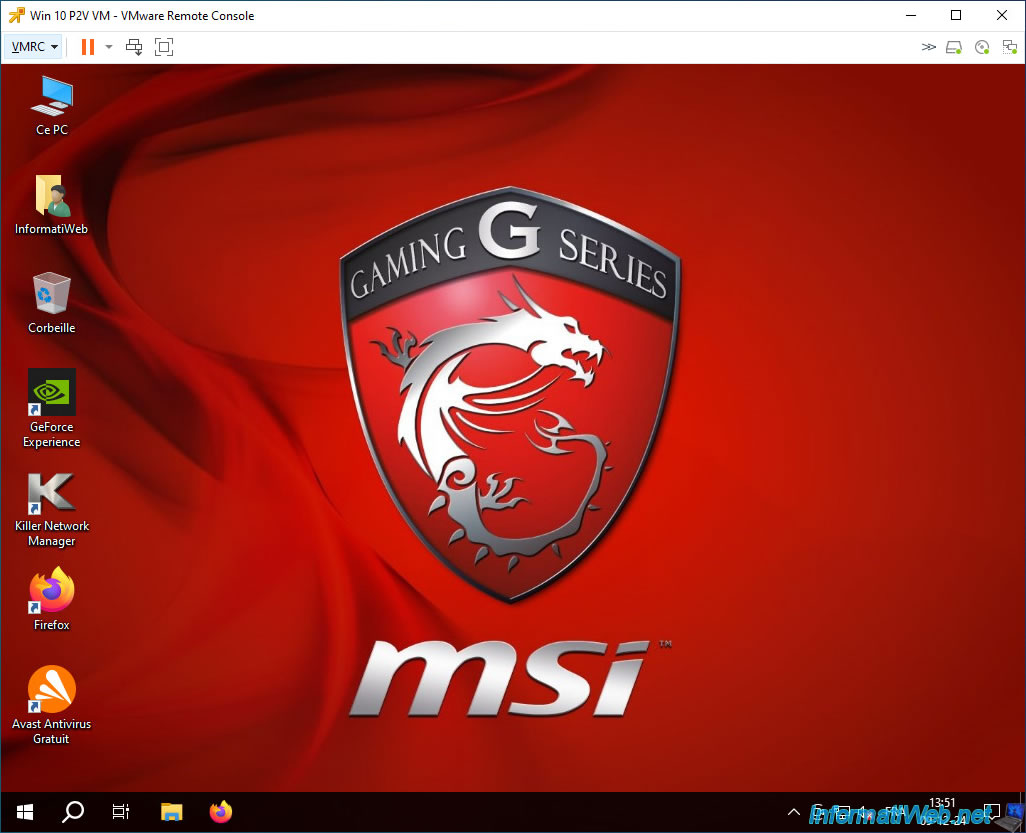The width and height of the screenshot is (1026, 833).
Task: Select the Killer Network Manager shortcut
Action: 52,510
